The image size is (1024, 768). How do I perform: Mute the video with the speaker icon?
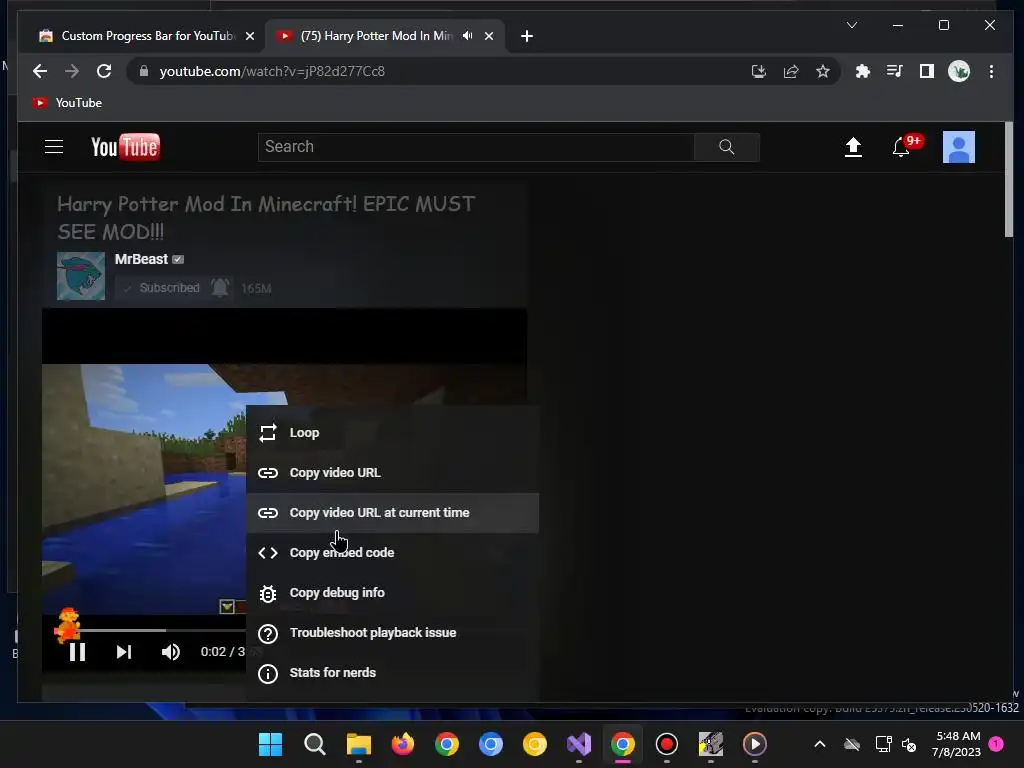click(170, 652)
